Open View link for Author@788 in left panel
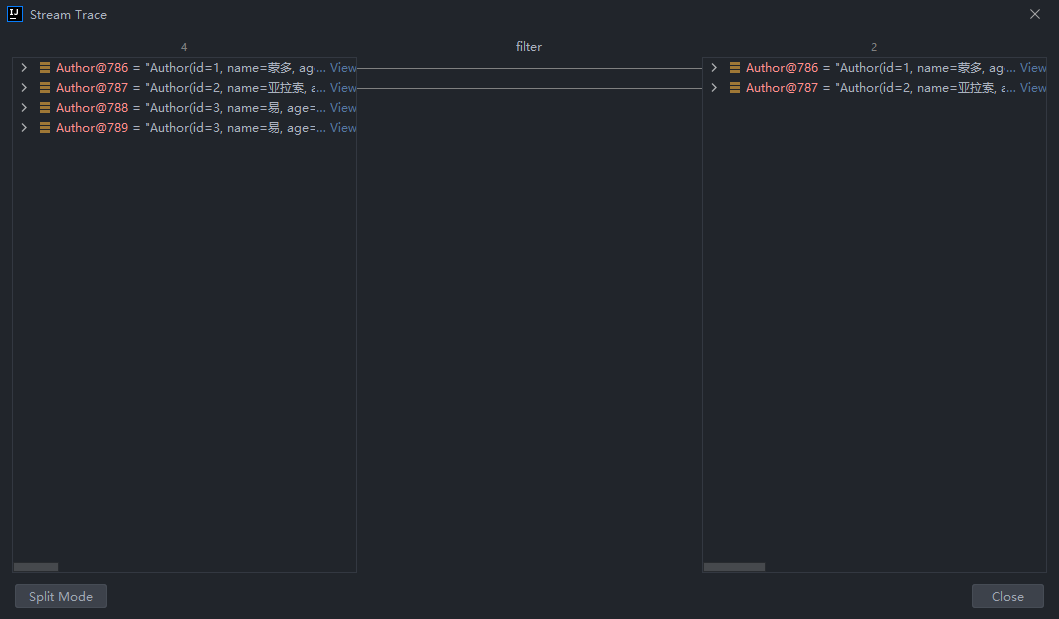 point(343,108)
